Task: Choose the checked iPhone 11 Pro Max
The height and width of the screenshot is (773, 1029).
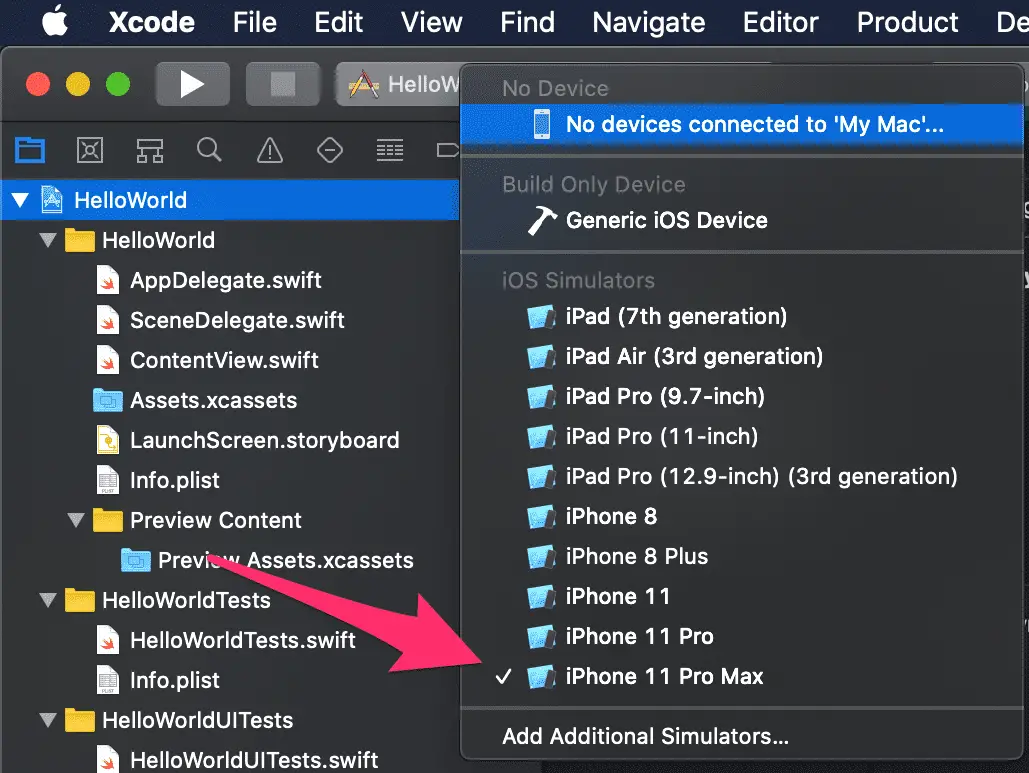Action: point(742,677)
